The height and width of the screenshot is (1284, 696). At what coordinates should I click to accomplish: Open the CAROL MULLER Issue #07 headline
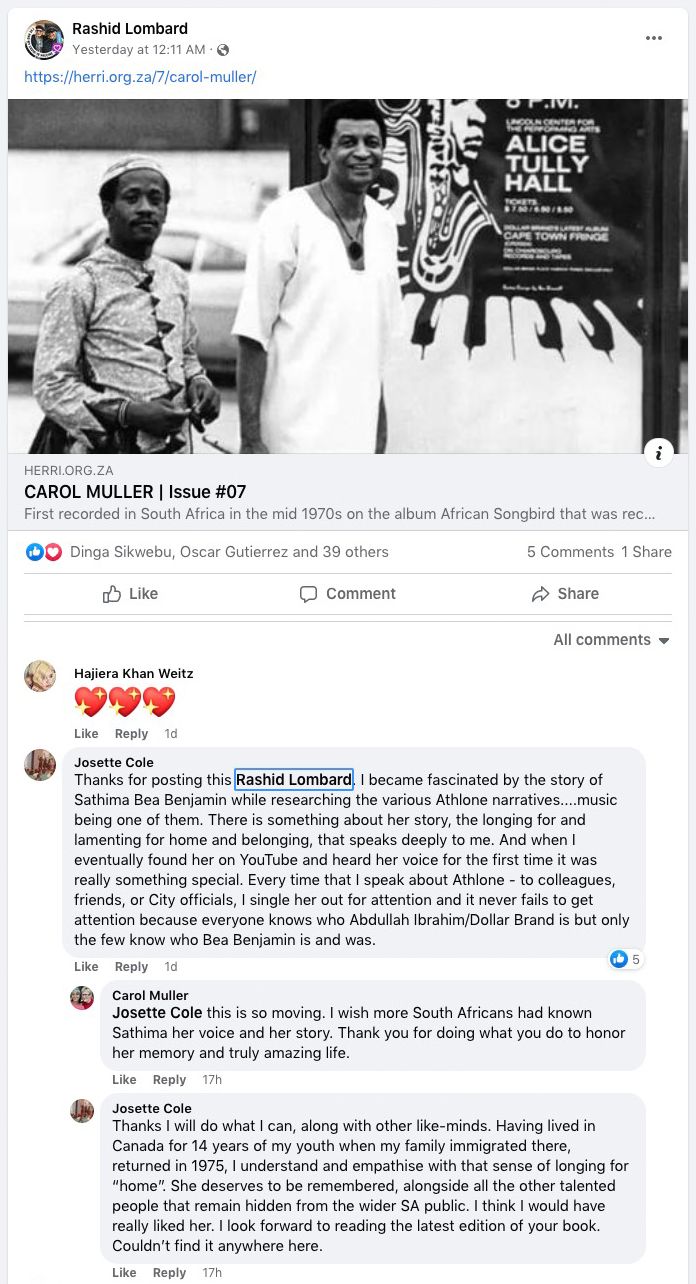[x=135, y=492]
